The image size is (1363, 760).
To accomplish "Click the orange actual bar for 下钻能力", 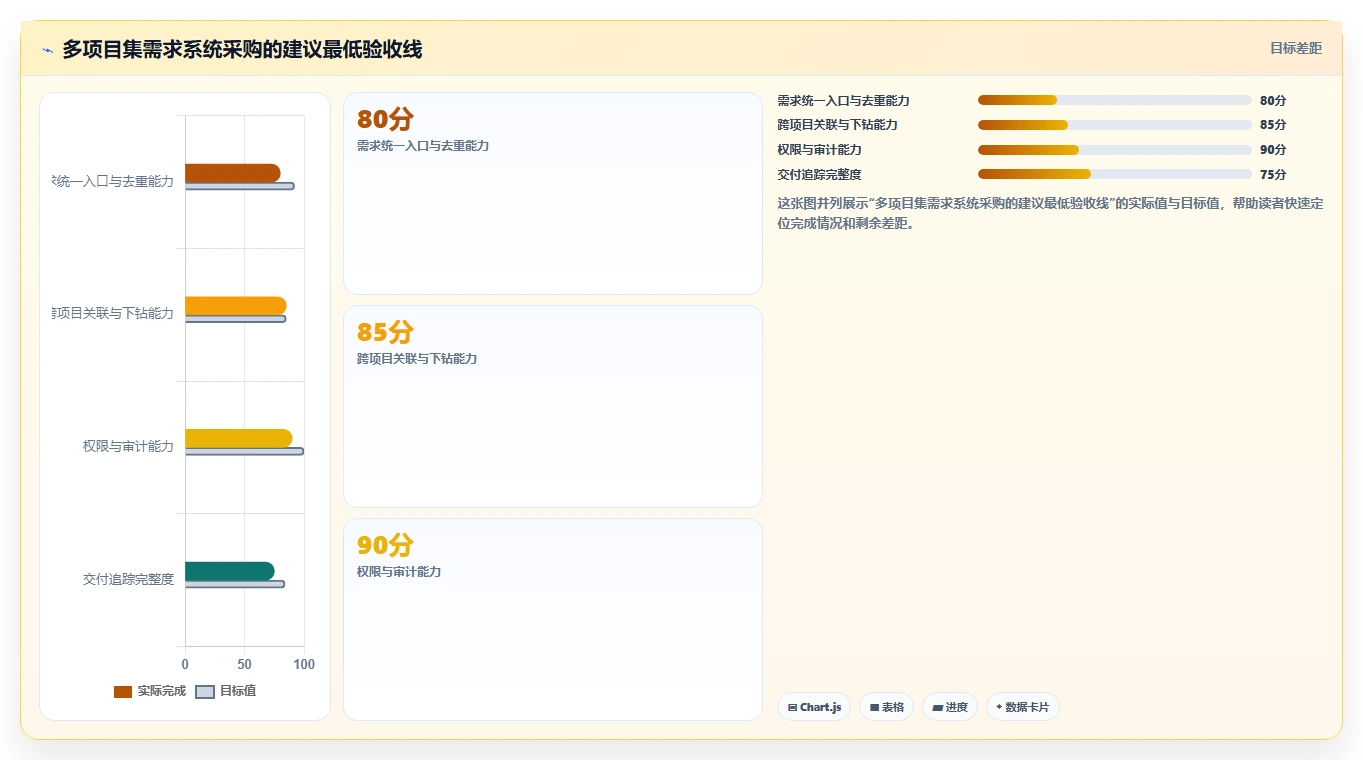I will click(235, 305).
